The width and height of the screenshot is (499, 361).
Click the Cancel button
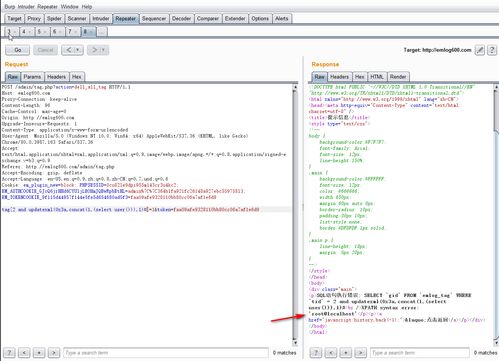point(45,50)
